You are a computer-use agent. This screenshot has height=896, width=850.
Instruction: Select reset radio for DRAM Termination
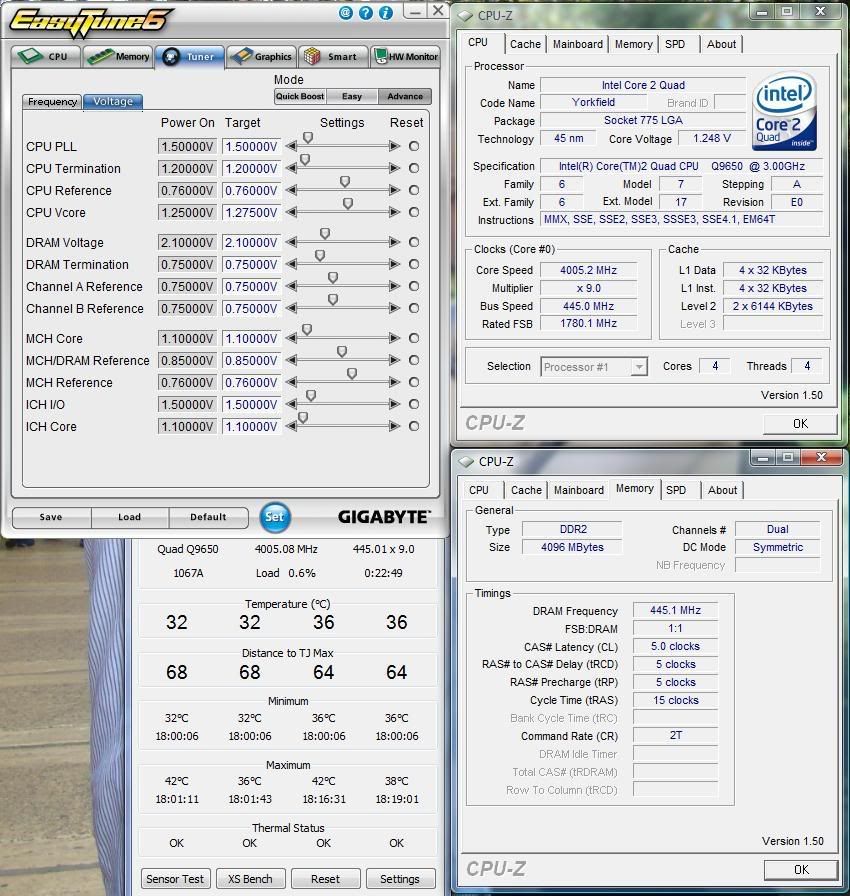click(414, 264)
